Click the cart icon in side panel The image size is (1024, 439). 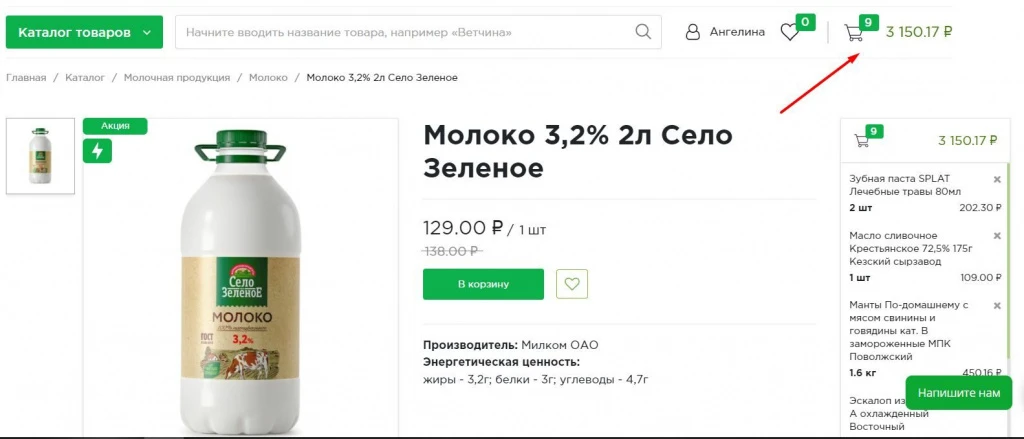point(861,141)
